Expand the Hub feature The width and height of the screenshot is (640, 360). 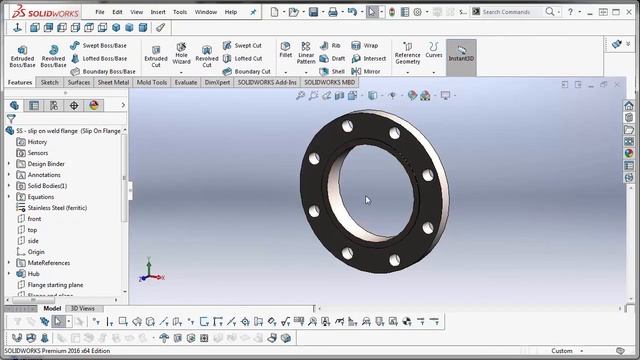pyautogui.click(x=9, y=274)
